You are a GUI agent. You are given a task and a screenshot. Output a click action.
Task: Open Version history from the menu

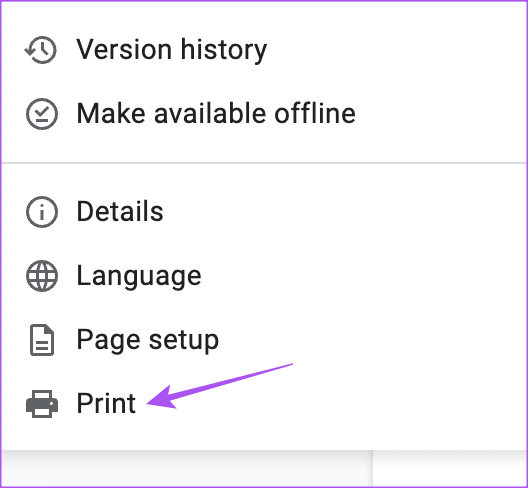pos(172,50)
